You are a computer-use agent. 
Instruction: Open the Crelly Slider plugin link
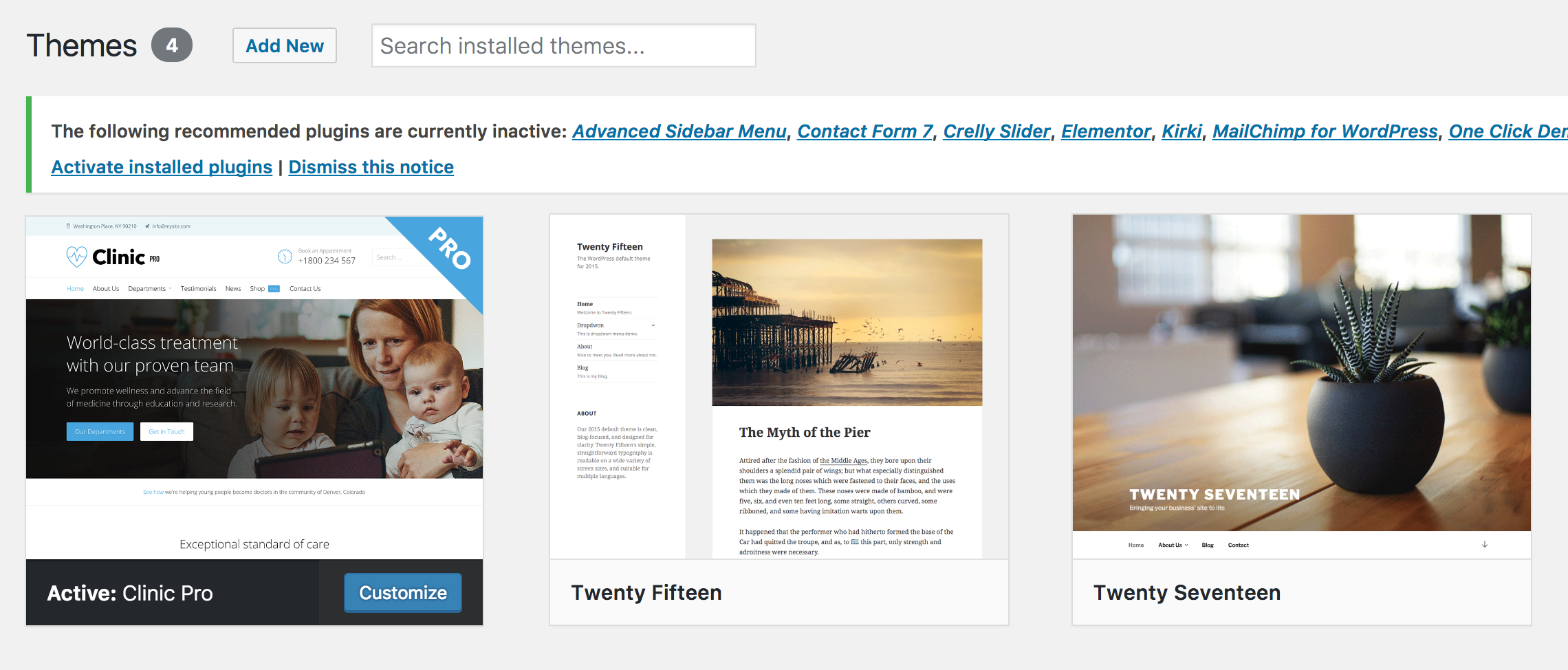(997, 131)
